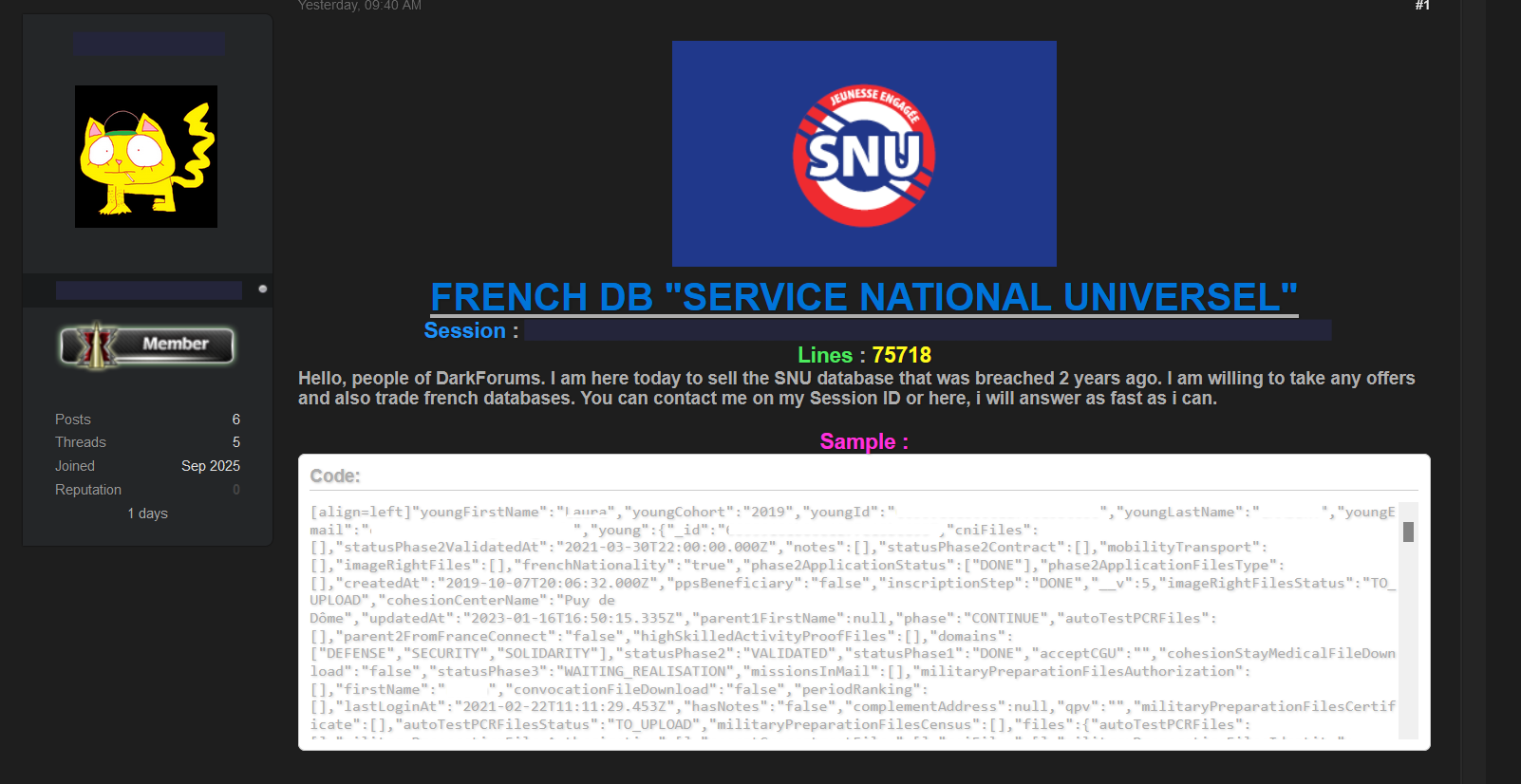Open the poster's yellow cat avatar
The width and height of the screenshot is (1521, 784).
click(x=146, y=157)
